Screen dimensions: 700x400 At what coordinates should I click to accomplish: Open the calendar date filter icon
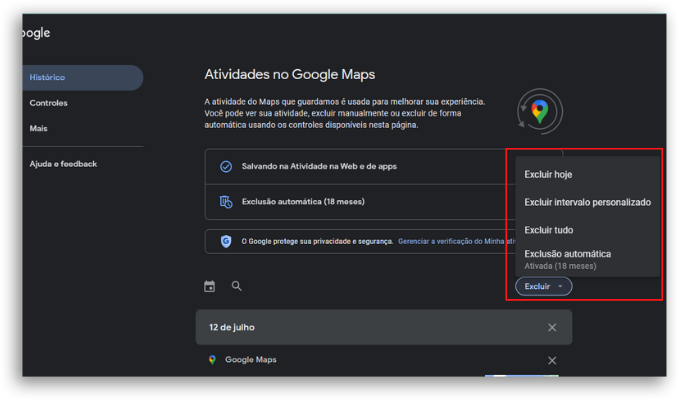209,286
